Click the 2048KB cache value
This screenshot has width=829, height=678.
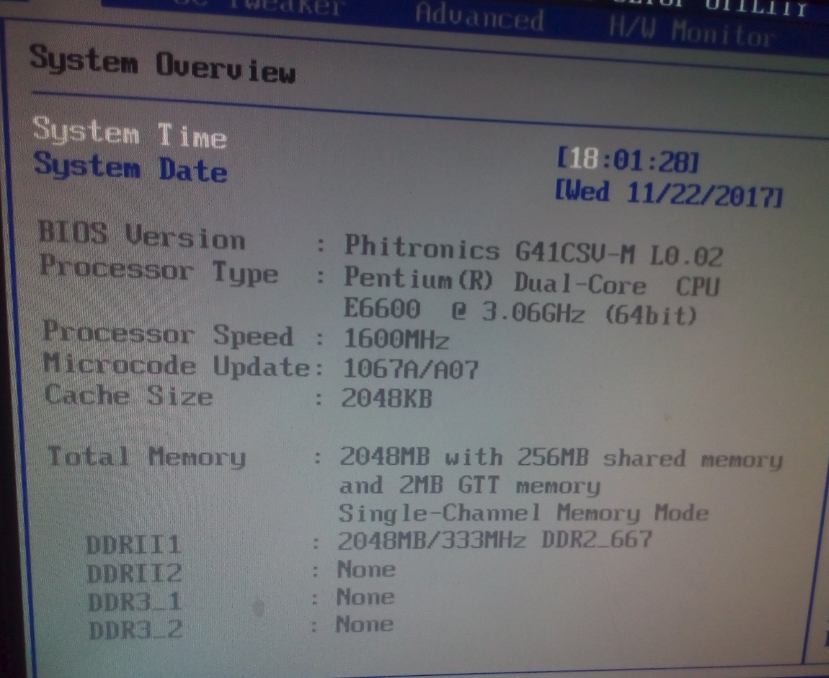click(x=386, y=398)
